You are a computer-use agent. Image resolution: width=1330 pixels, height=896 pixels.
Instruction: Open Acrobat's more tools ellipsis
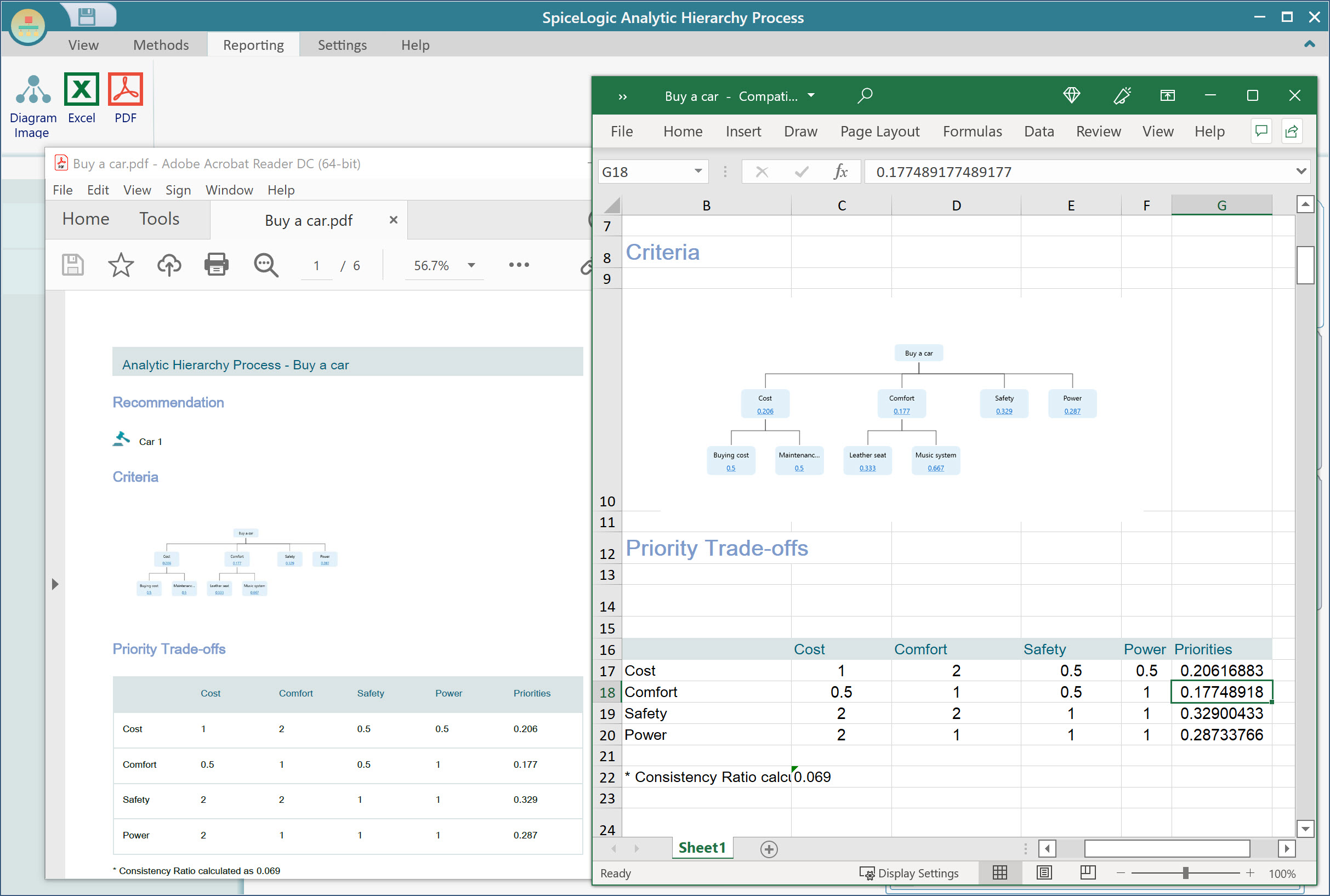pos(519,265)
